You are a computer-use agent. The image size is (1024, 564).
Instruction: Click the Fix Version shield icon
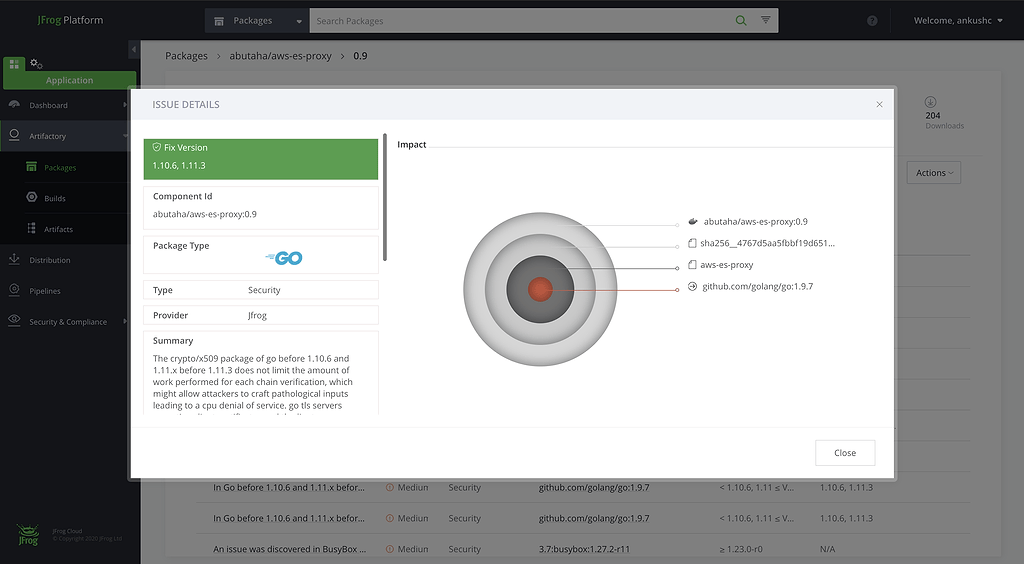click(x=157, y=148)
